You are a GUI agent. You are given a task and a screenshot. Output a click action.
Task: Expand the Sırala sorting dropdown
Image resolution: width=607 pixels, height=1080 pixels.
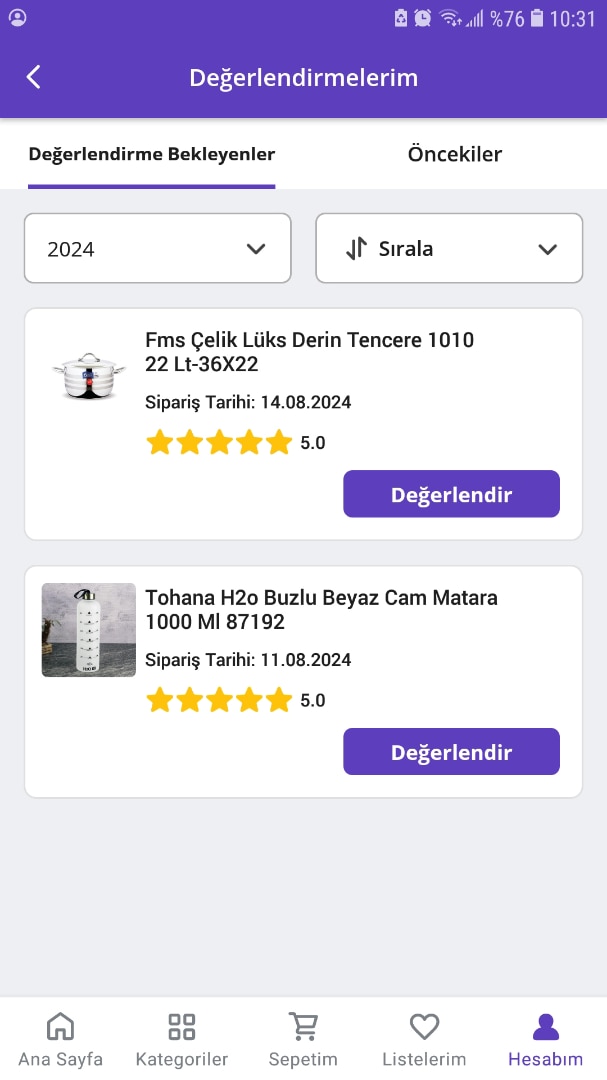pos(449,248)
